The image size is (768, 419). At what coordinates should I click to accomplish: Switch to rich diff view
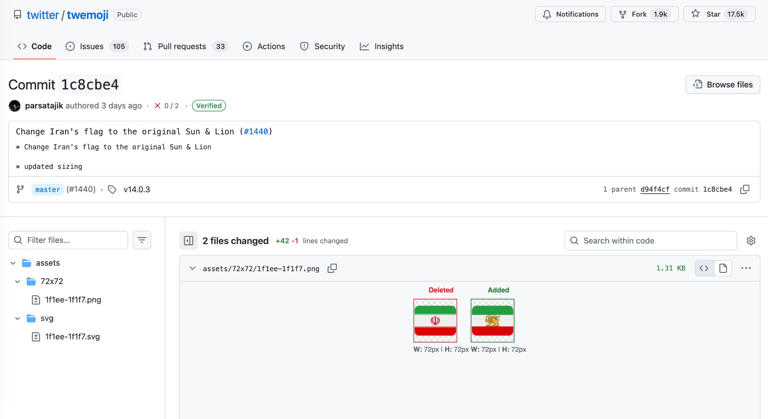pos(723,268)
